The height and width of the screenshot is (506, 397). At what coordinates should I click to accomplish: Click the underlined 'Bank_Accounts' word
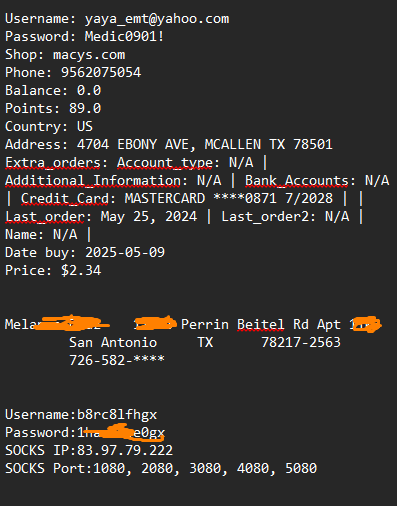(x=297, y=181)
